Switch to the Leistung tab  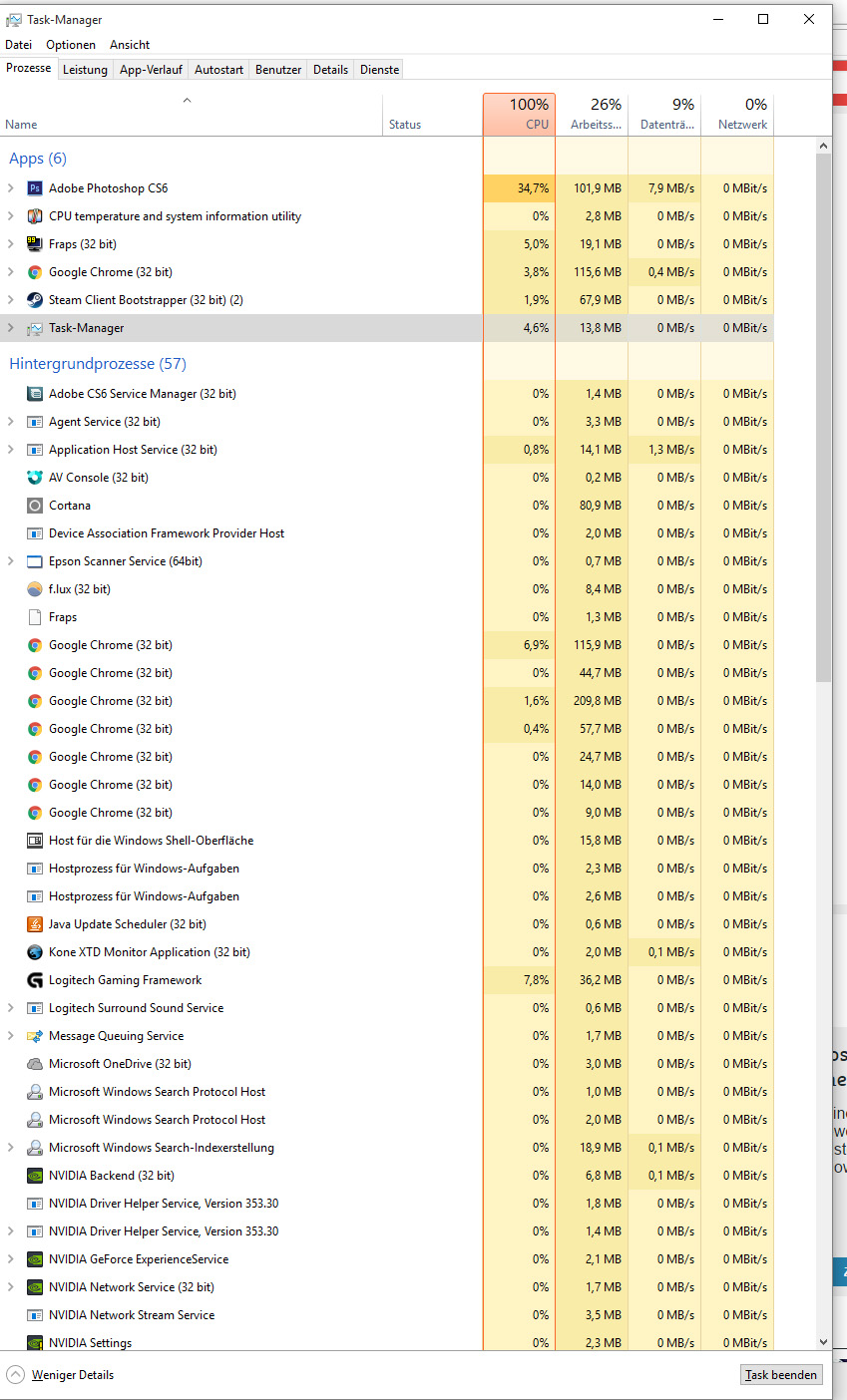[85, 70]
